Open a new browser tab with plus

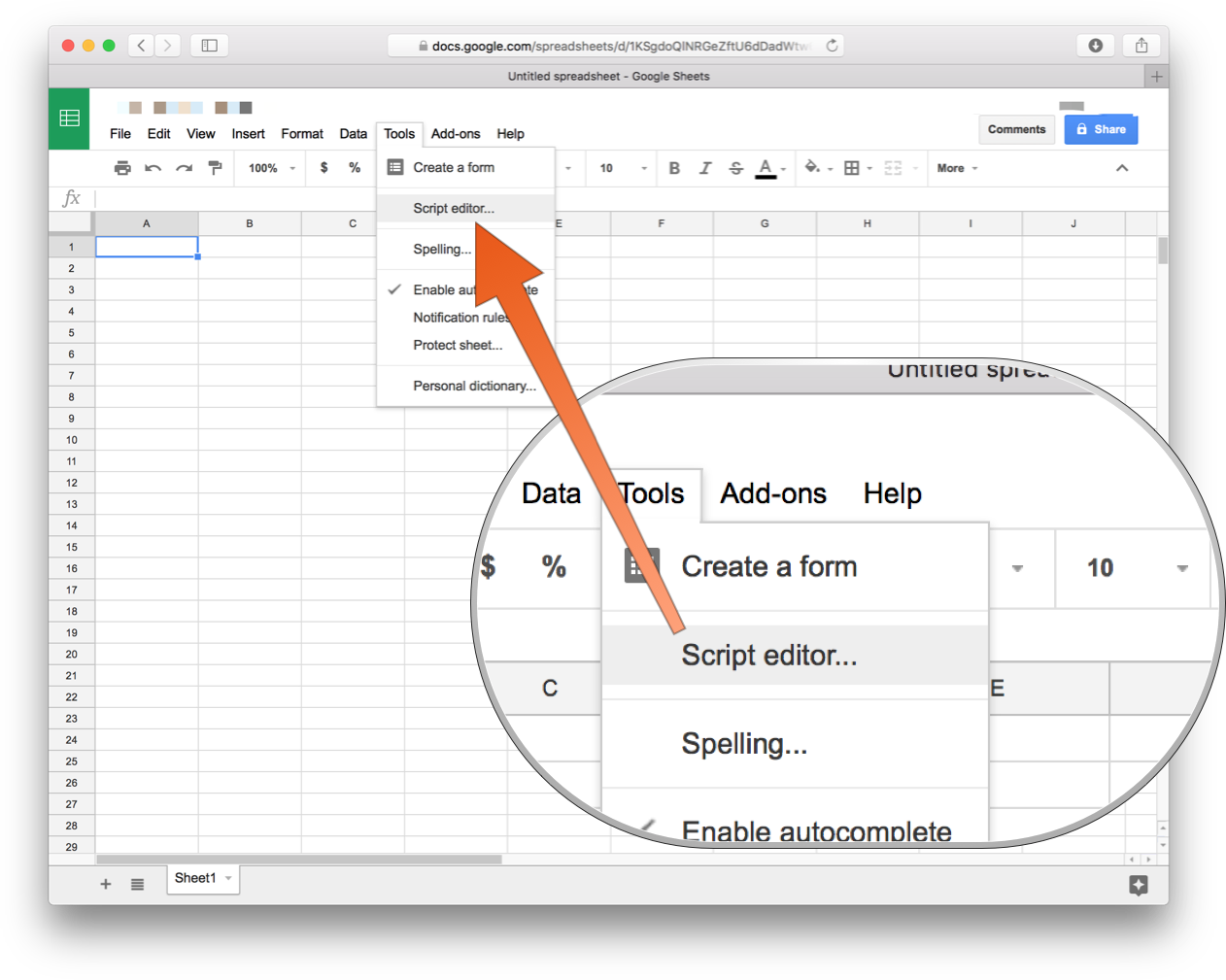pyautogui.click(x=1156, y=76)
